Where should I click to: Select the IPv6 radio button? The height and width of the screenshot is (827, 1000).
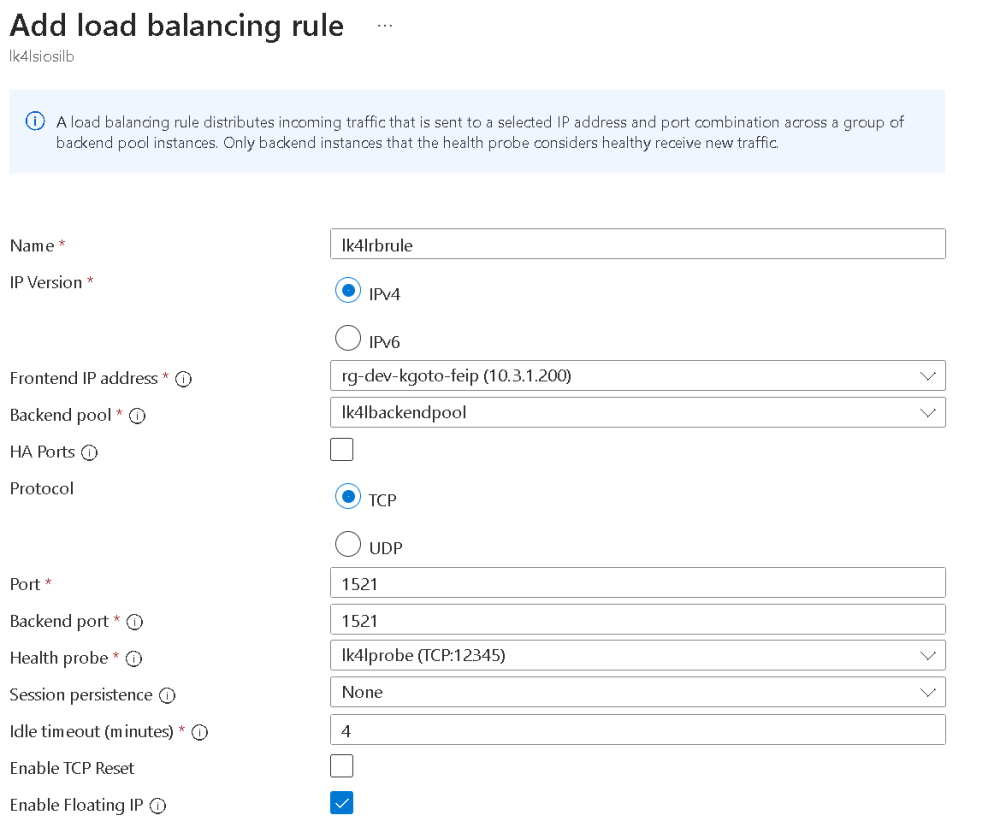pyautogui.click(x=348, y=339)
